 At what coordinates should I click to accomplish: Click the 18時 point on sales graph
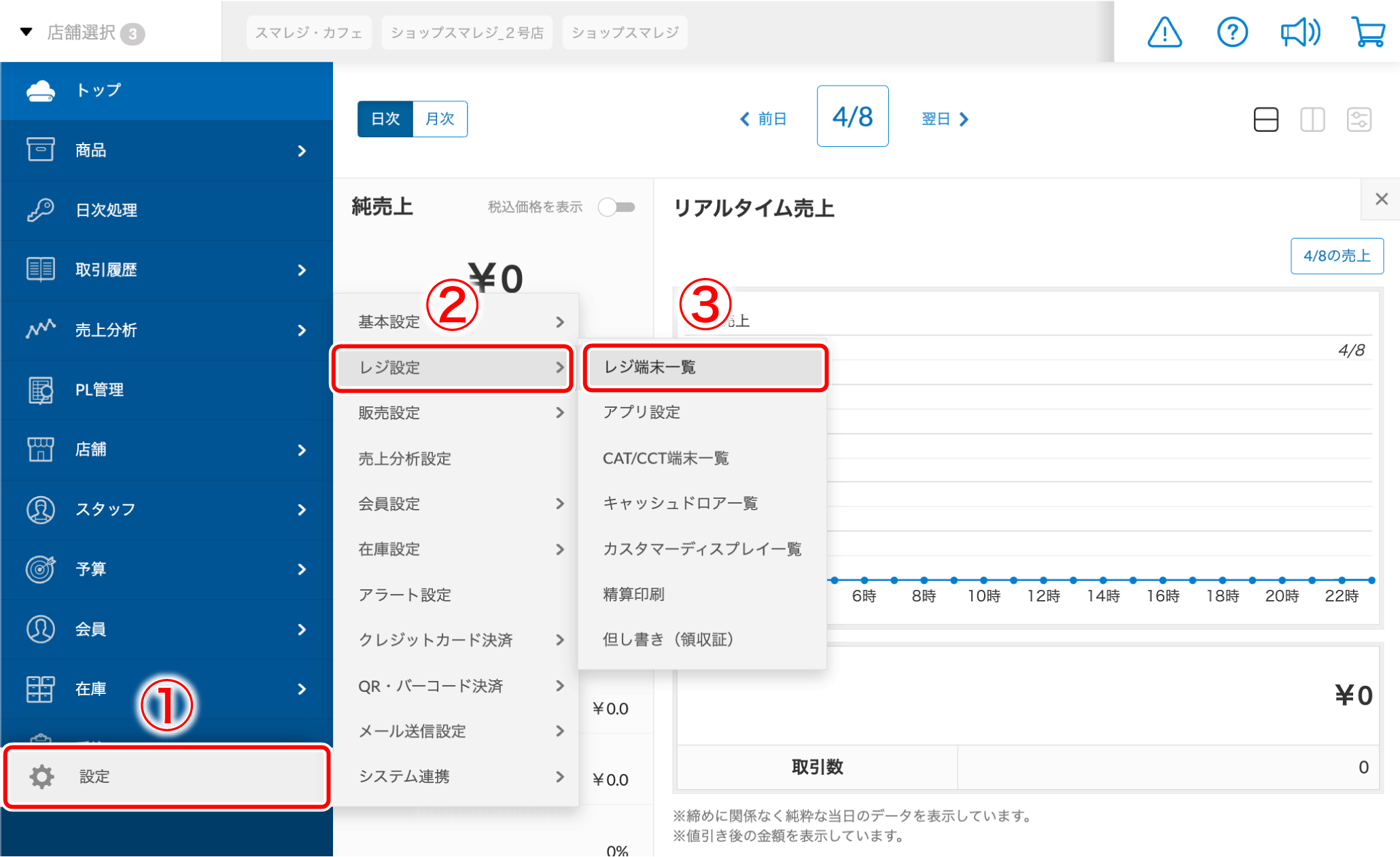point(1223,580)
